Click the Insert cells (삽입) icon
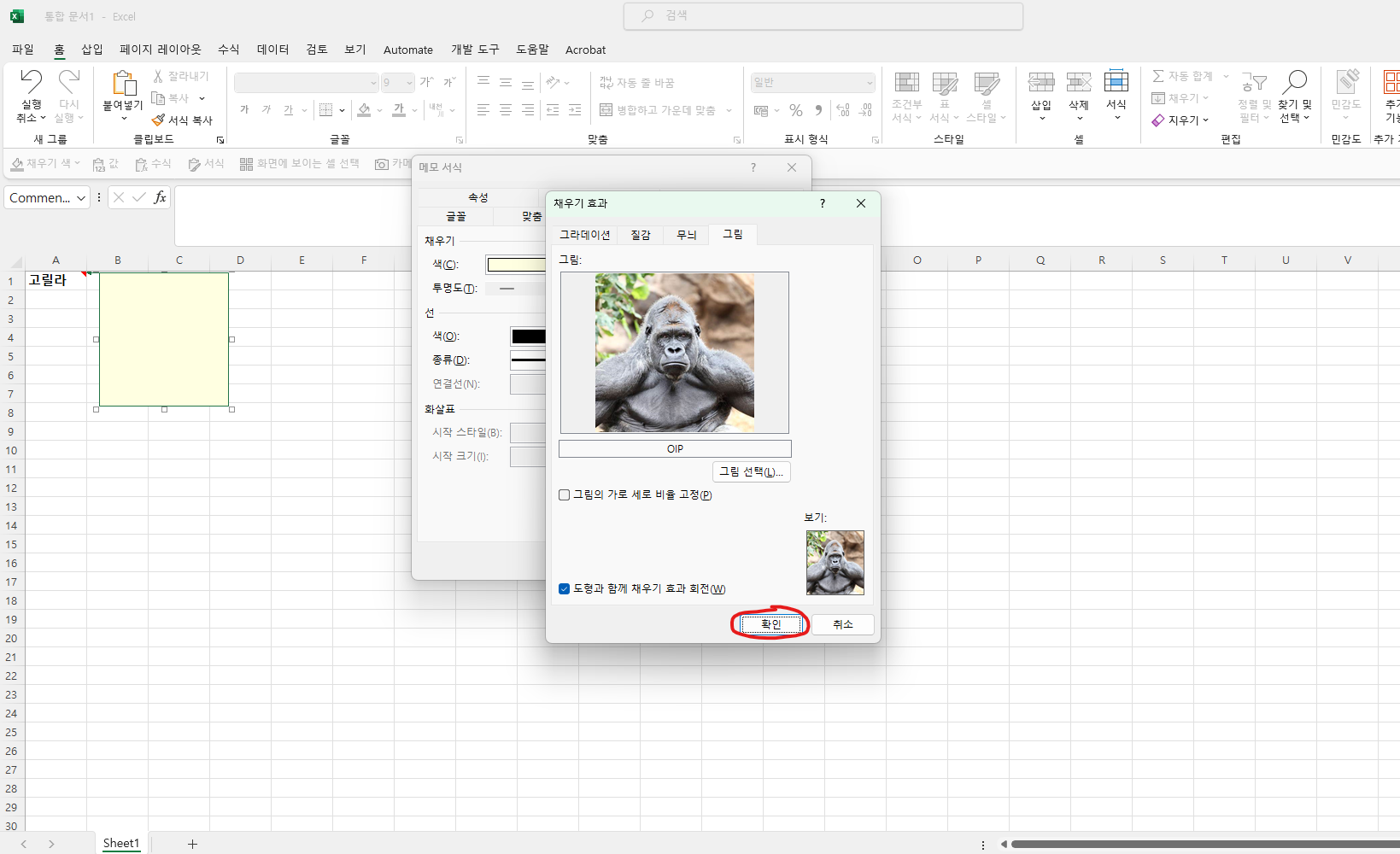This screenshot has height=854, width=1400. 1040,82
